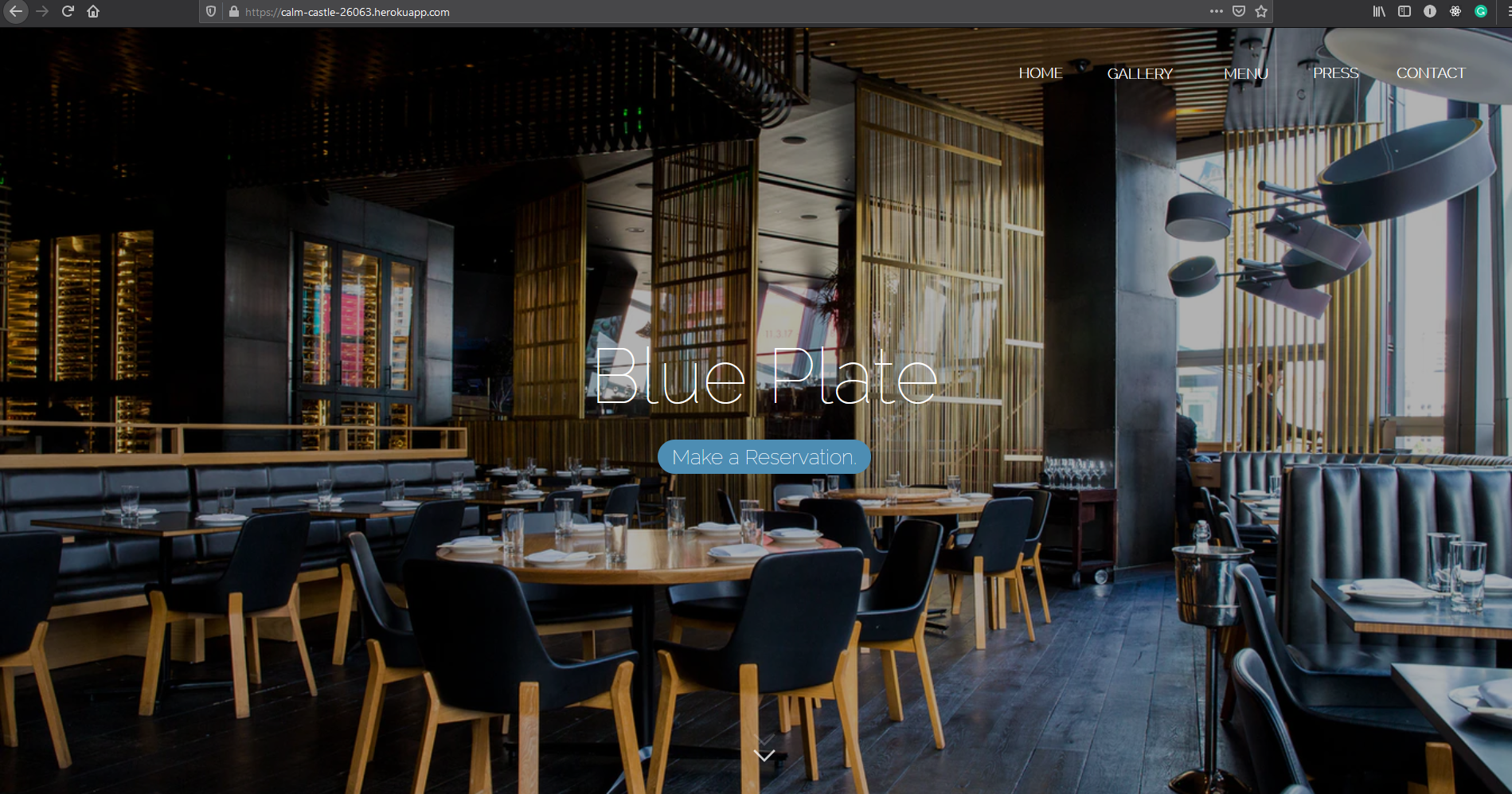Open the CONTACT nav link

coord(1431,73)
